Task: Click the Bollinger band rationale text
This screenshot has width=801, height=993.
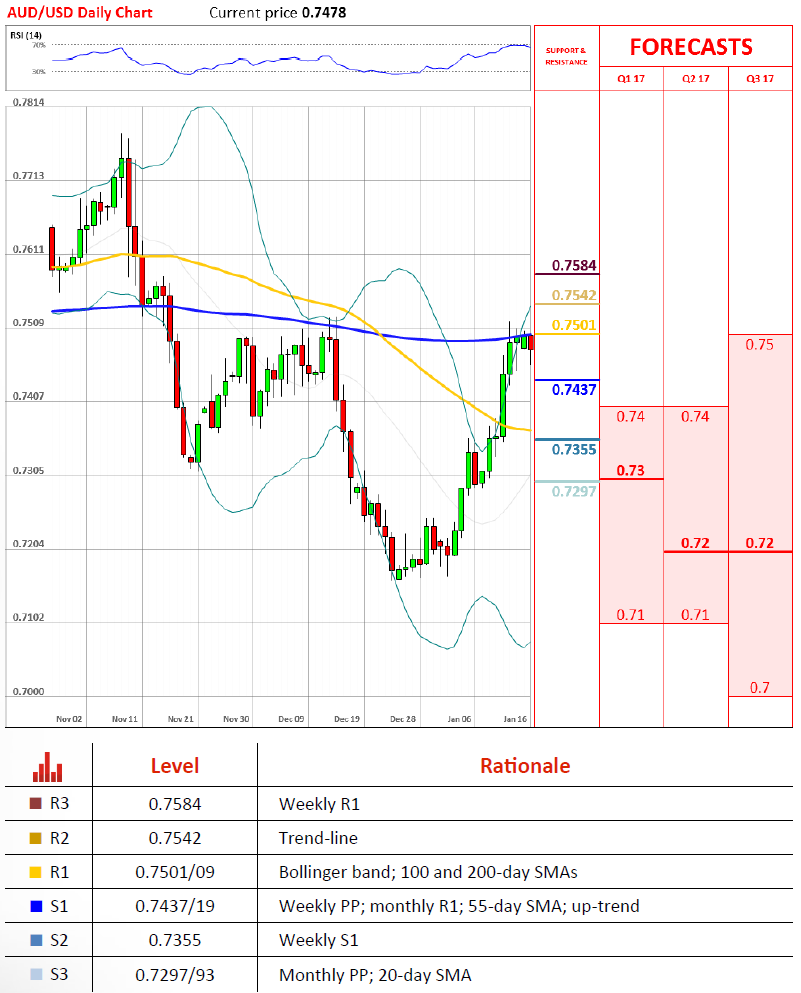Action: click(x=428, y=873)
